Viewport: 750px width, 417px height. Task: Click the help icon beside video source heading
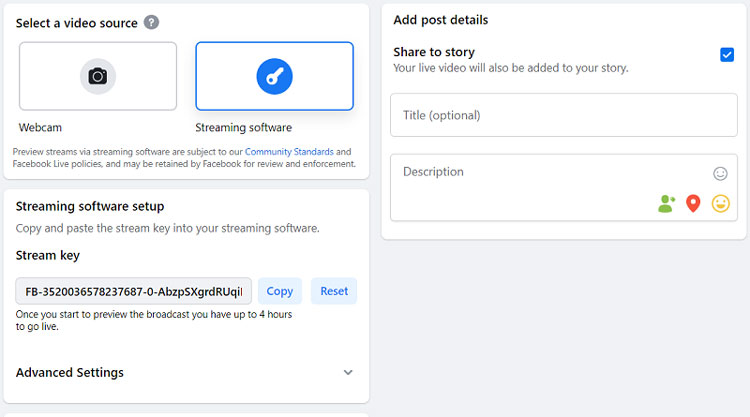[151, 22]
